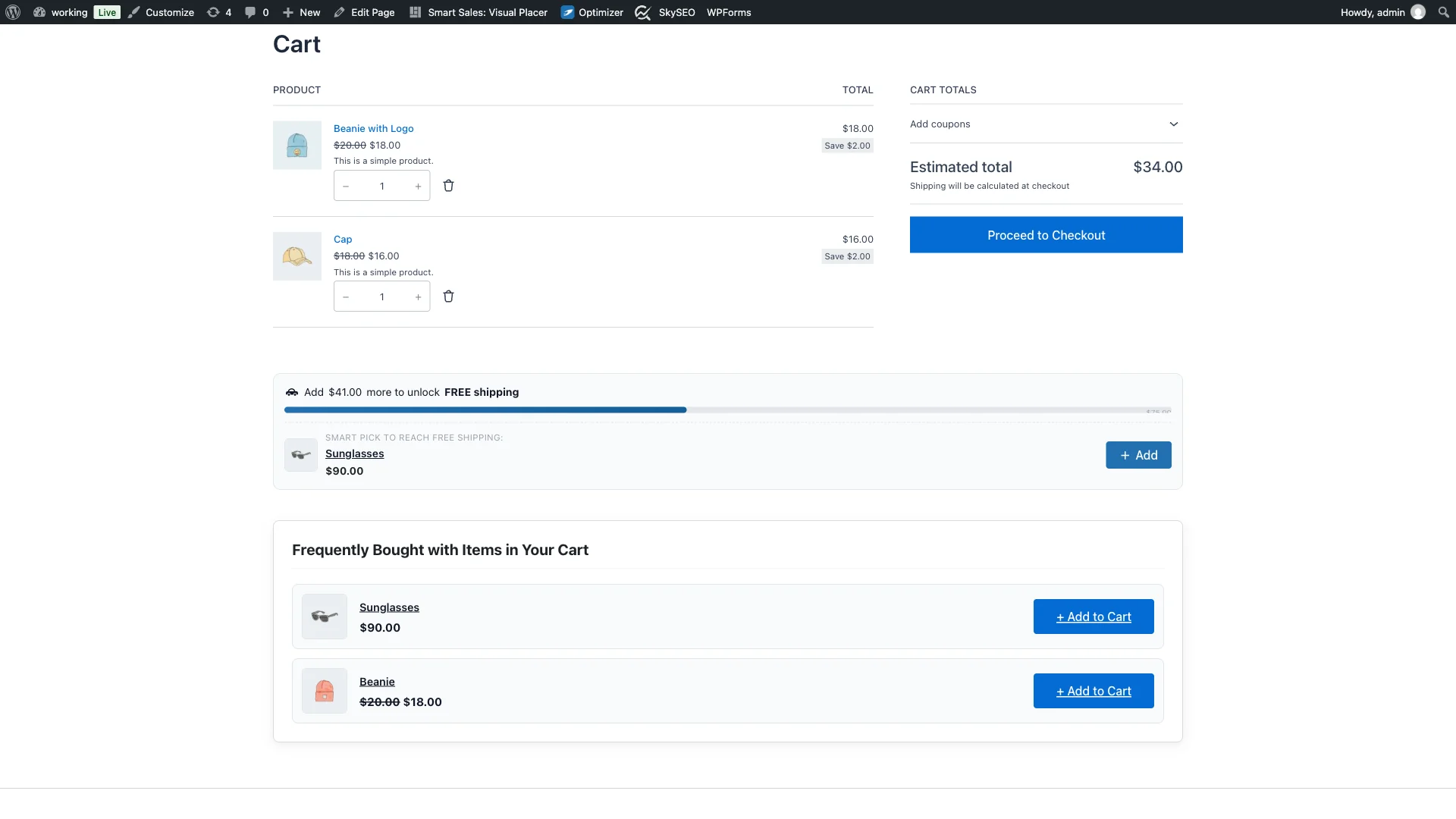Click the Live status badge
The height and width of the screenshot is (819, 1456).
pyautogui.click(x=107, y=12)
